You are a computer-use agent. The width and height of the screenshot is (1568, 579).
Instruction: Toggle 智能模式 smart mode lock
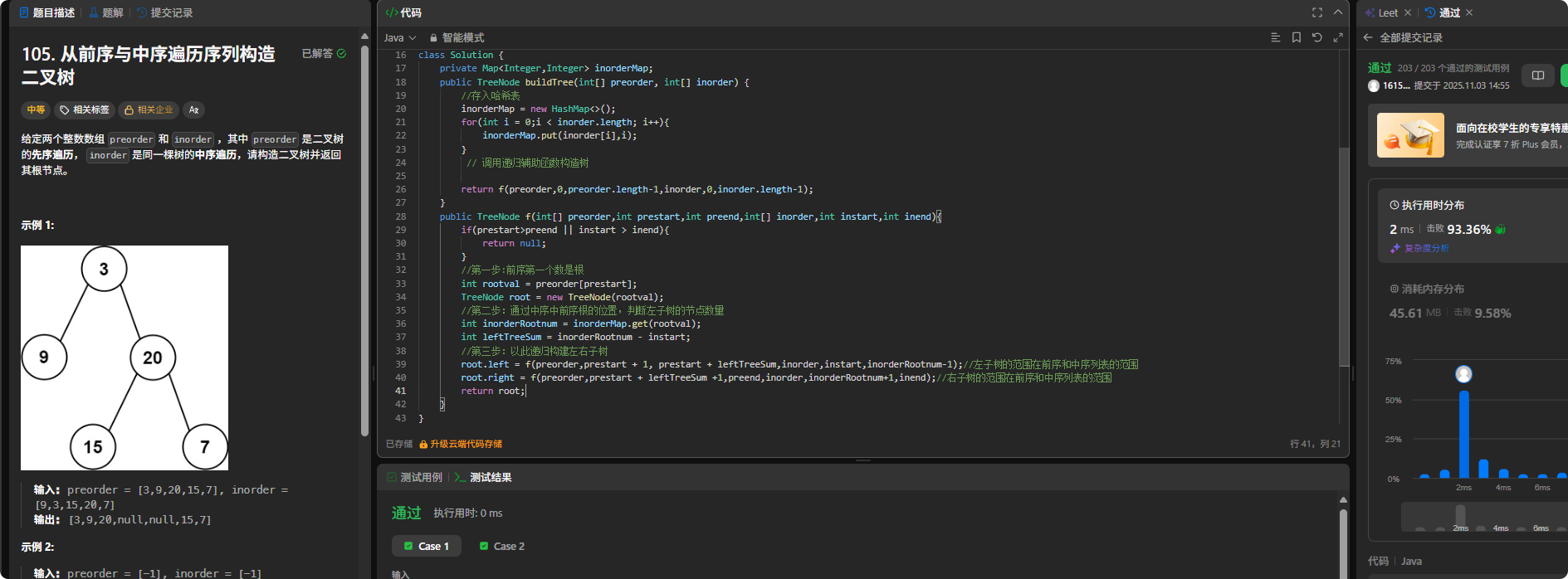[x=457, y=37]
